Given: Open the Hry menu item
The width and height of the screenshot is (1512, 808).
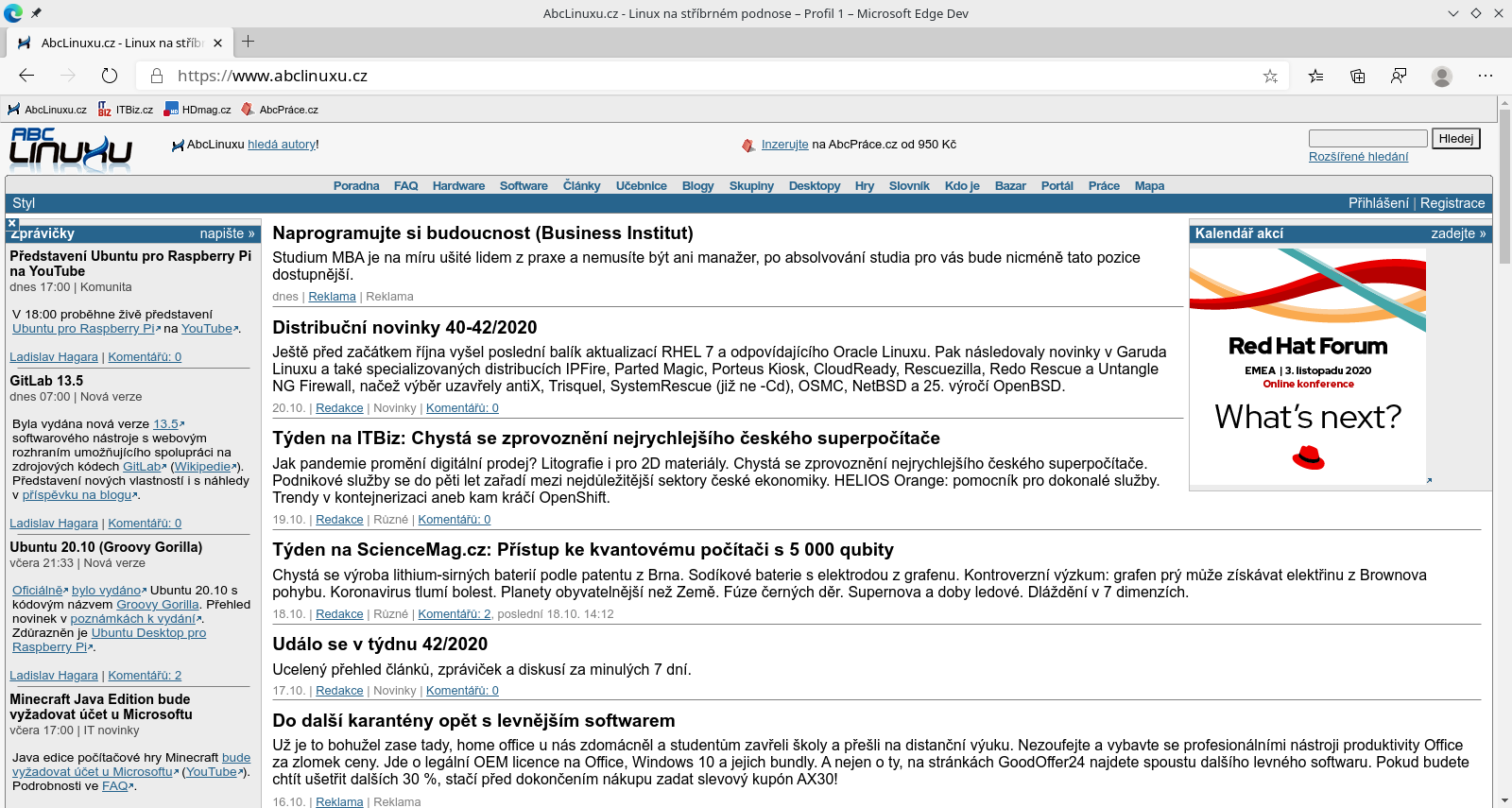Looking at the screenshot, I should point(865,186).
